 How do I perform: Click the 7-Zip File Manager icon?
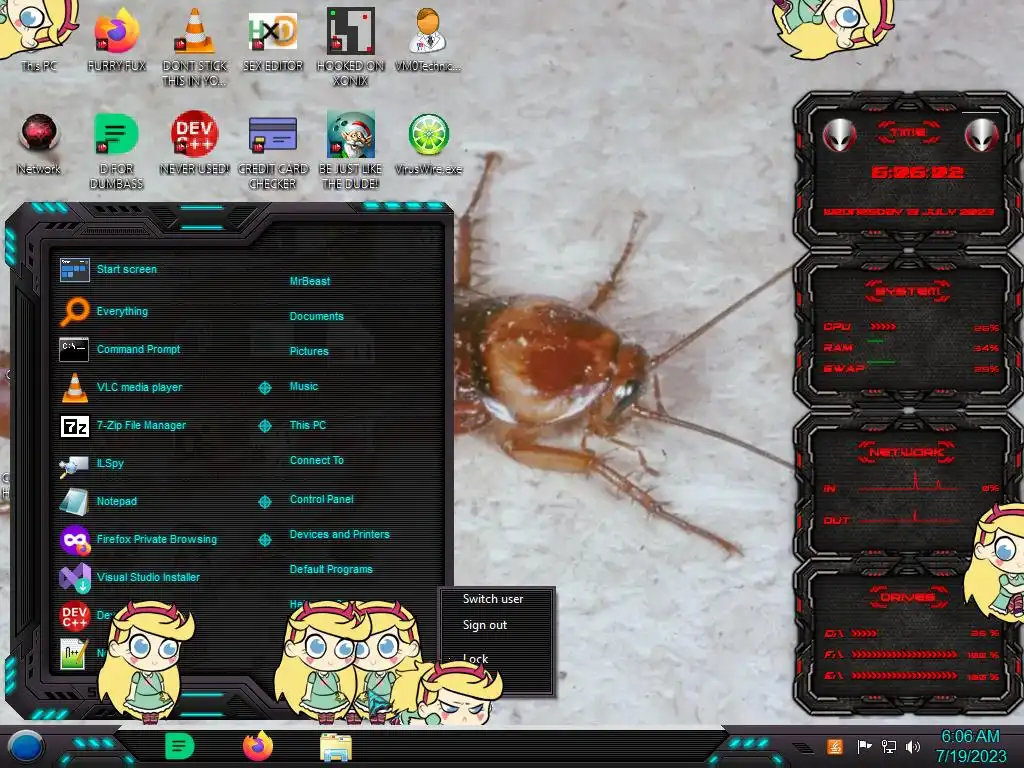[x=74, y=426]
